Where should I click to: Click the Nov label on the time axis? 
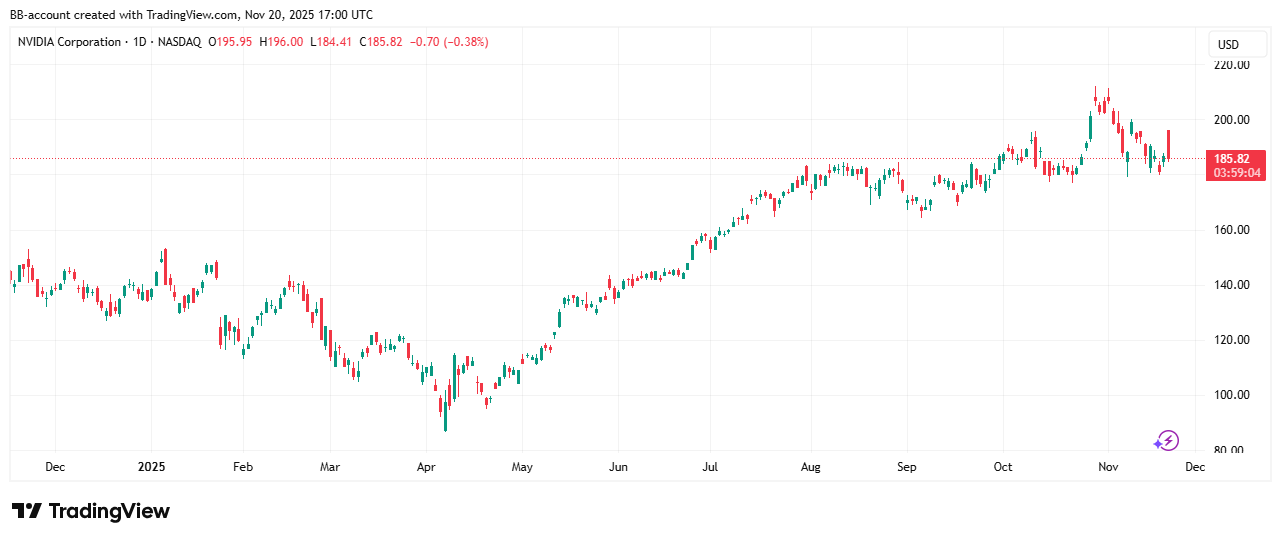tap(1107, 467)
